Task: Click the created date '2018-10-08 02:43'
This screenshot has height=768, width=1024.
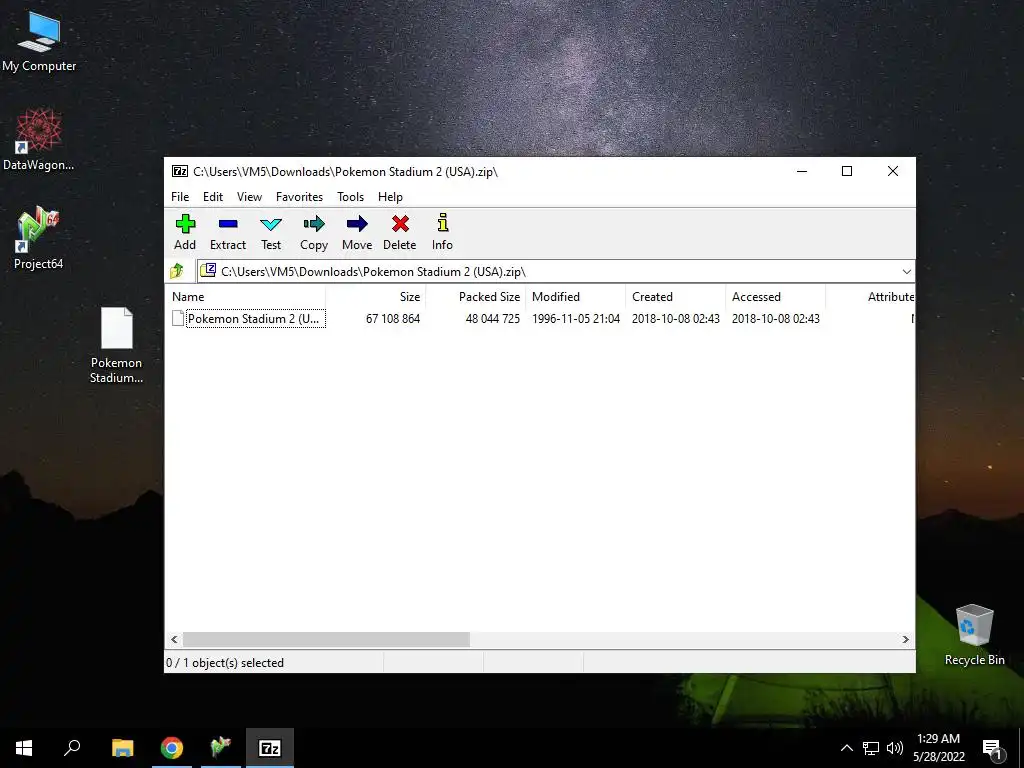Action: (675, 319)
